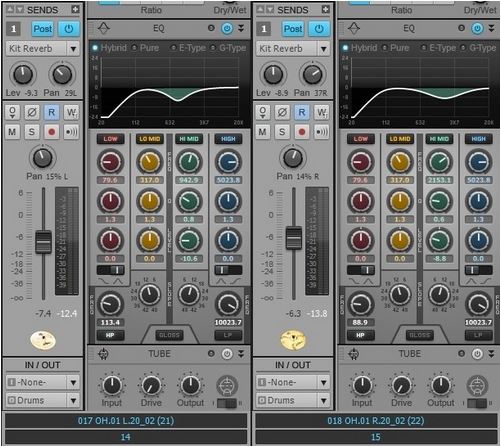This screenshot has height=446, width=501.
Task: Toggle write automation on OH.01 R
Action: coord(322,112)
